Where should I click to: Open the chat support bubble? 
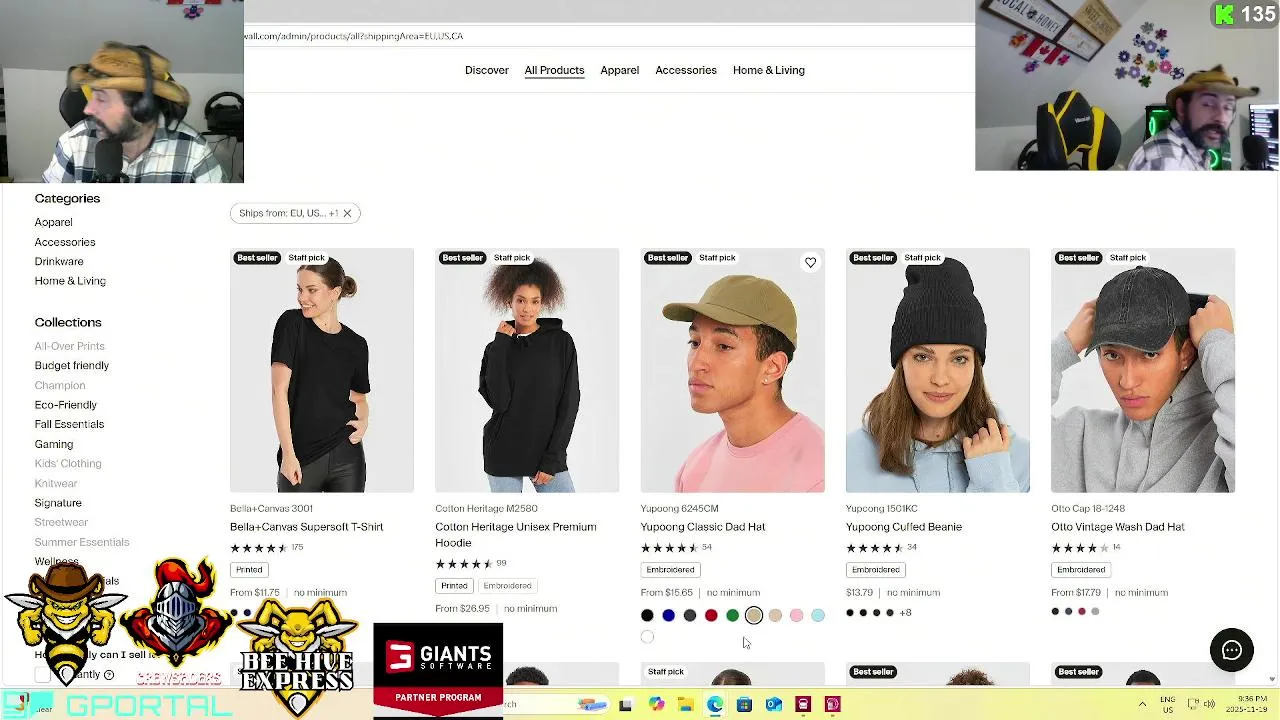1231,650
